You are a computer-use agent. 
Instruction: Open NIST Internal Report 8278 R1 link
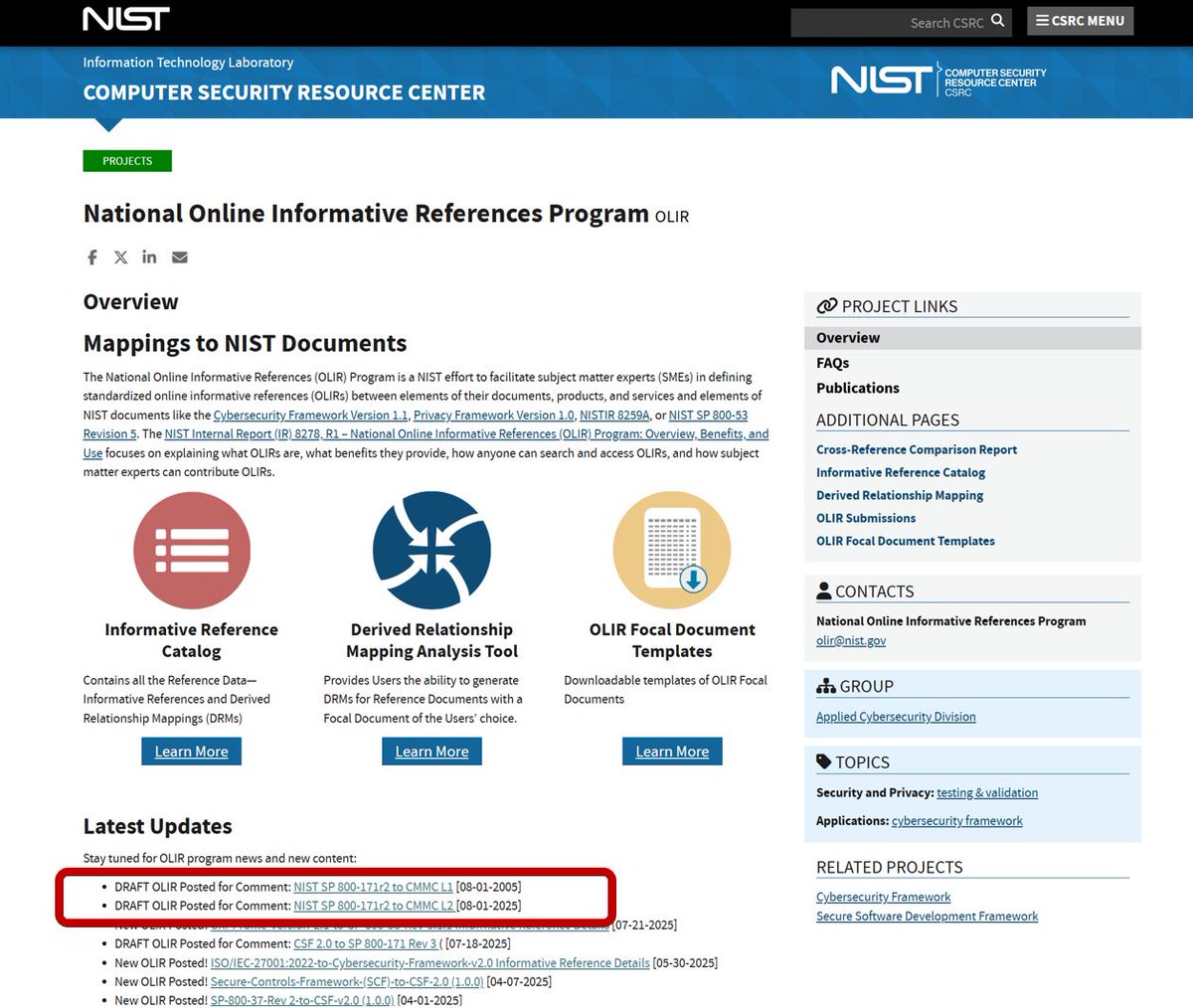[466, 434]
